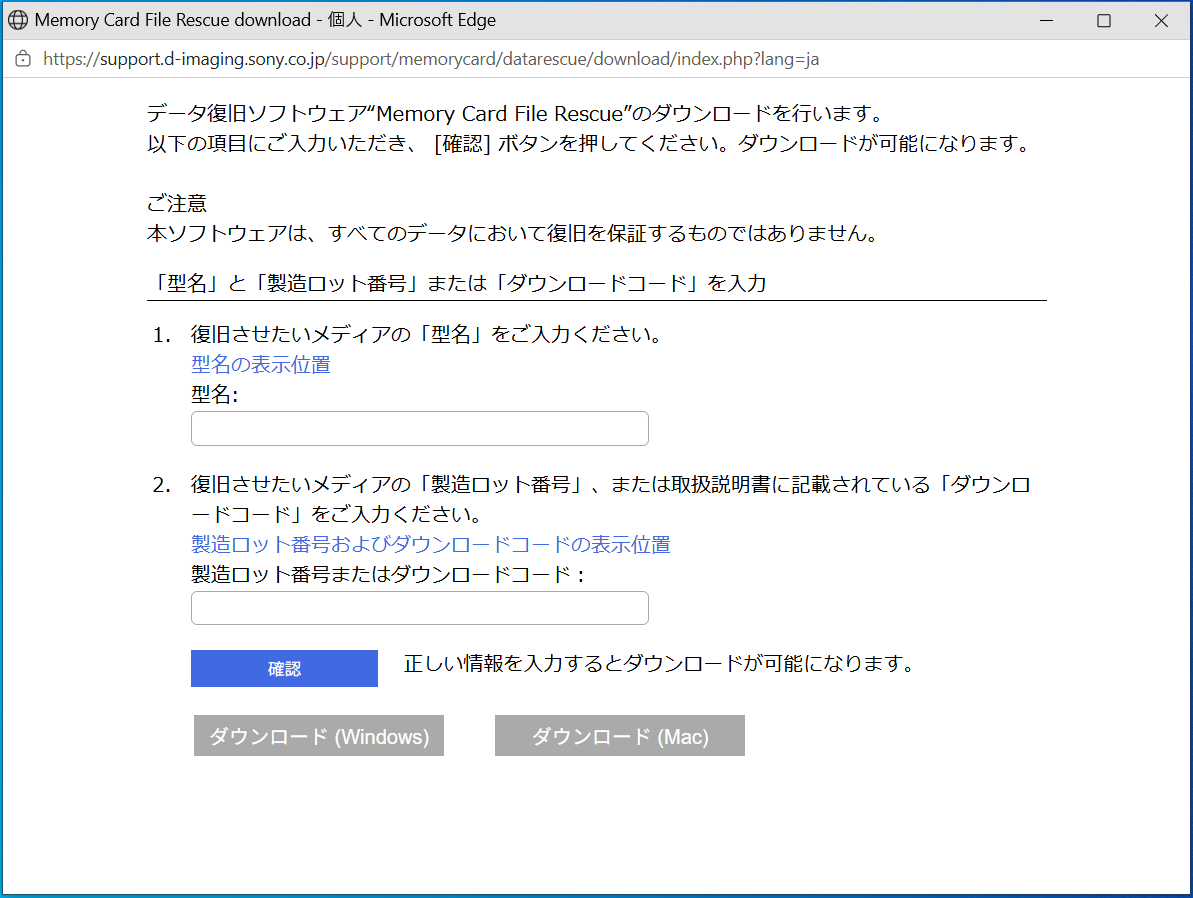Click heading 「型名」と「製造ロット番号」または「ダウンロードコード」を入力

tap(457, 283)
